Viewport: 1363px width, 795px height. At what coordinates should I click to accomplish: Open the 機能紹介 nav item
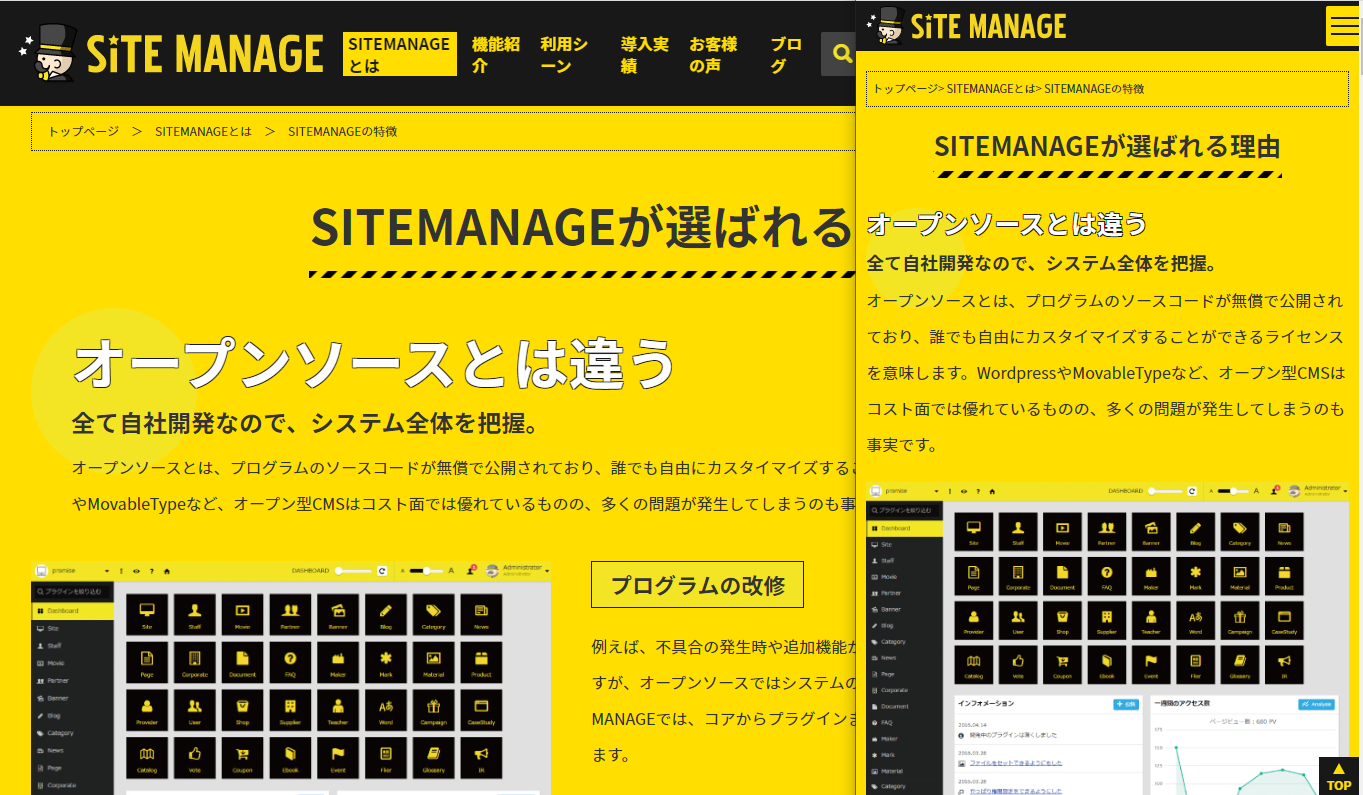tap(496, 54)
